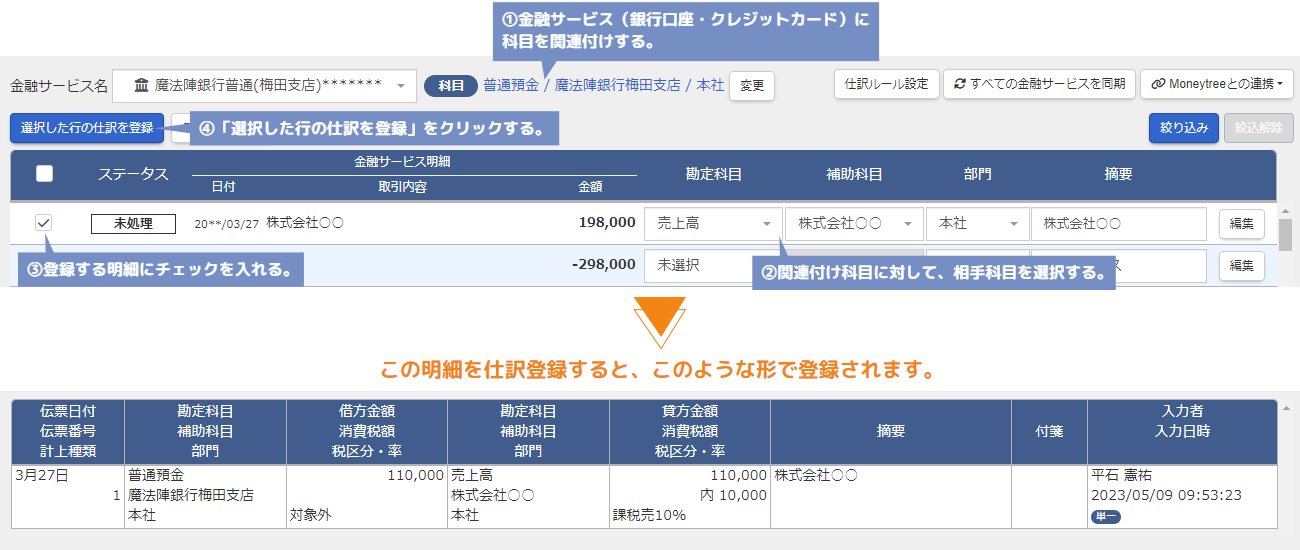Screen dimensions: 1300x550
Task: Uncheck the checkbox for the 198,000 row
Action: click(x=44, y=223)
